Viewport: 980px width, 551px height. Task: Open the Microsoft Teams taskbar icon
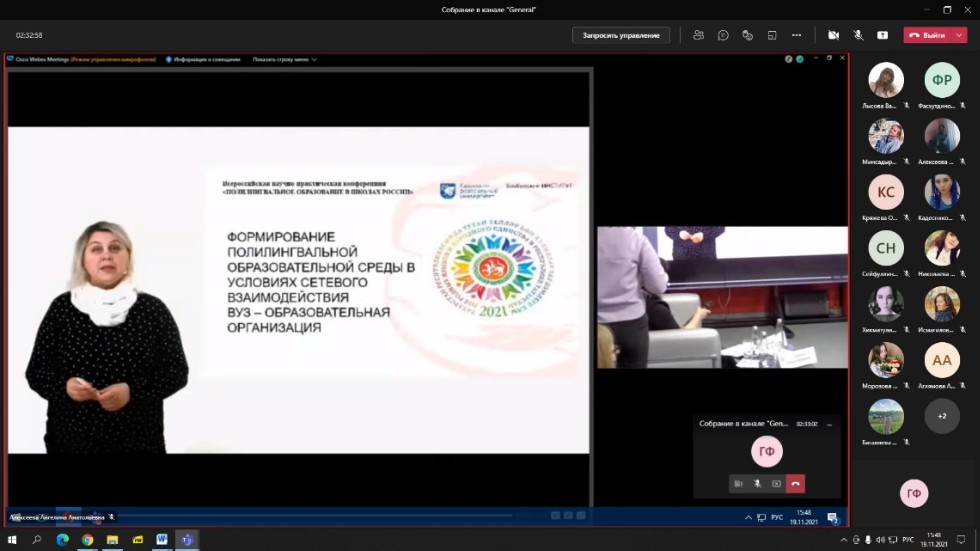coord(186,540)
